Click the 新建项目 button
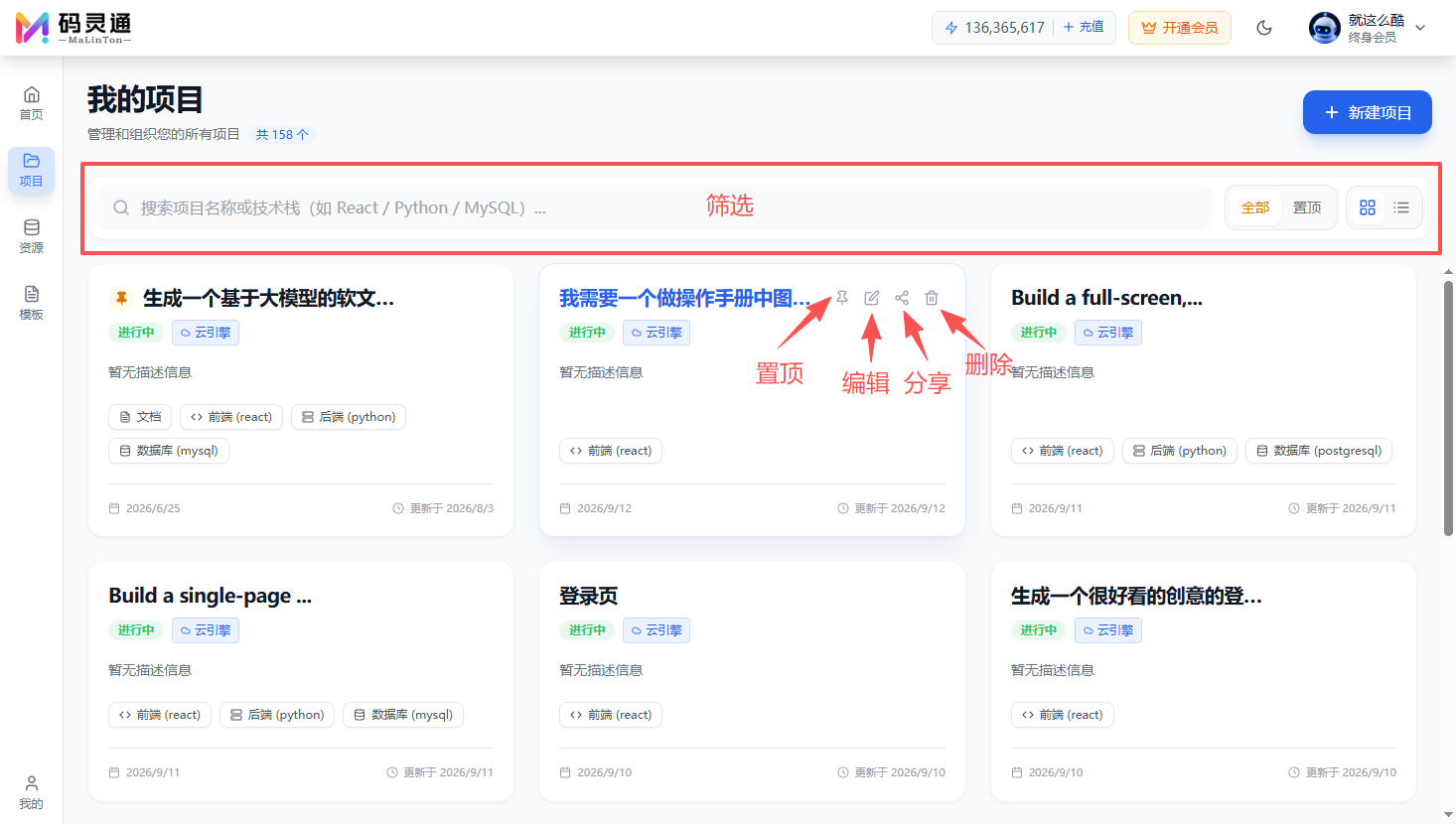 [1368, 112]
